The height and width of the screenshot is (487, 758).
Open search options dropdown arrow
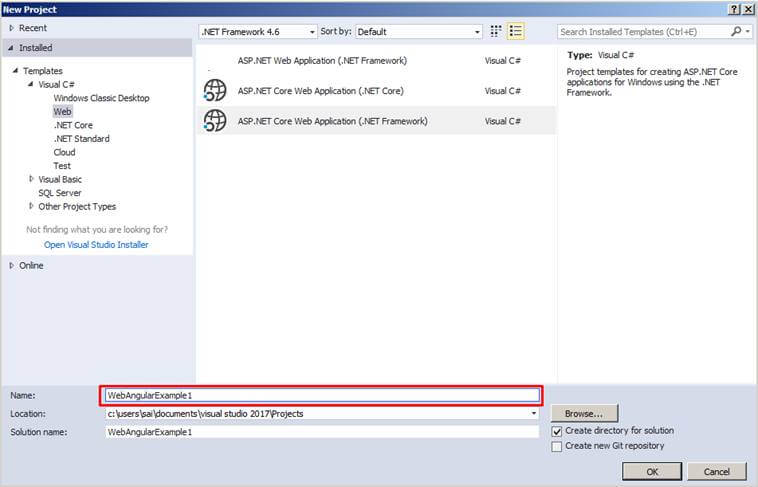pos(748,31)
